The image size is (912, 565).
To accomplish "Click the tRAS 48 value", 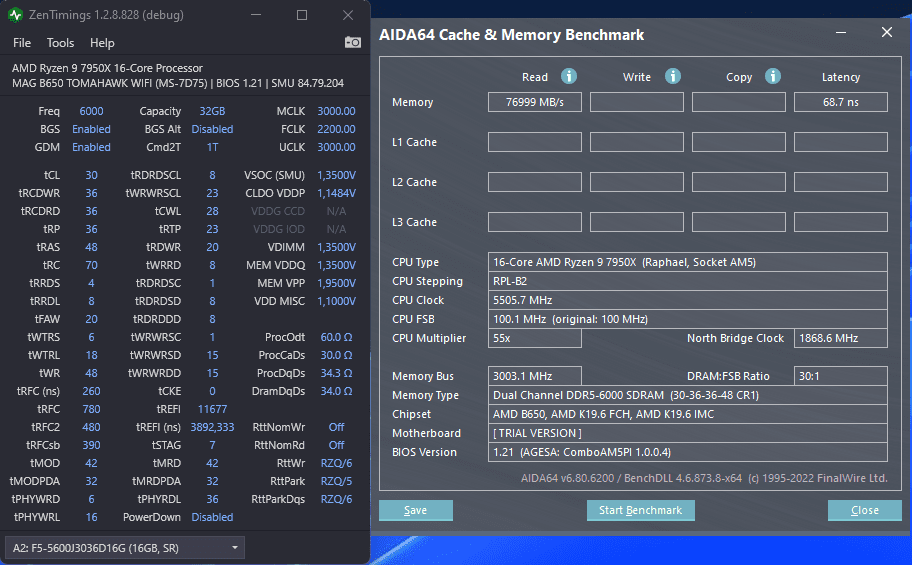I will (91, 247).
